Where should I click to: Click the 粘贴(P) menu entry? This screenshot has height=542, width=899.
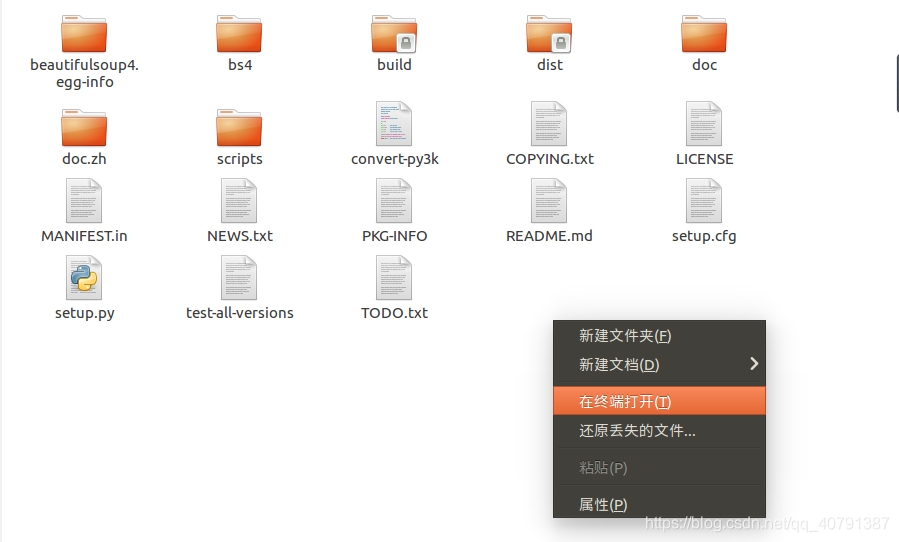pyautogui.click(x=659, y=467)
